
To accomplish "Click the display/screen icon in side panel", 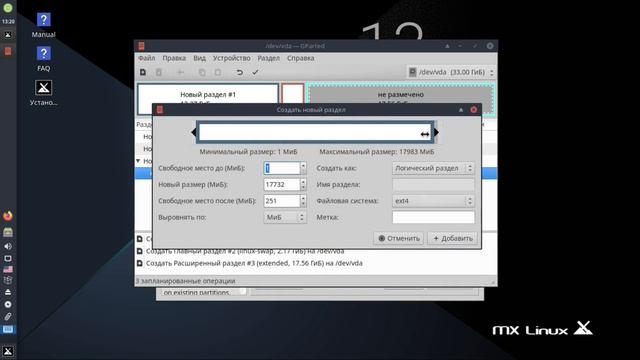I will [8, 258].
